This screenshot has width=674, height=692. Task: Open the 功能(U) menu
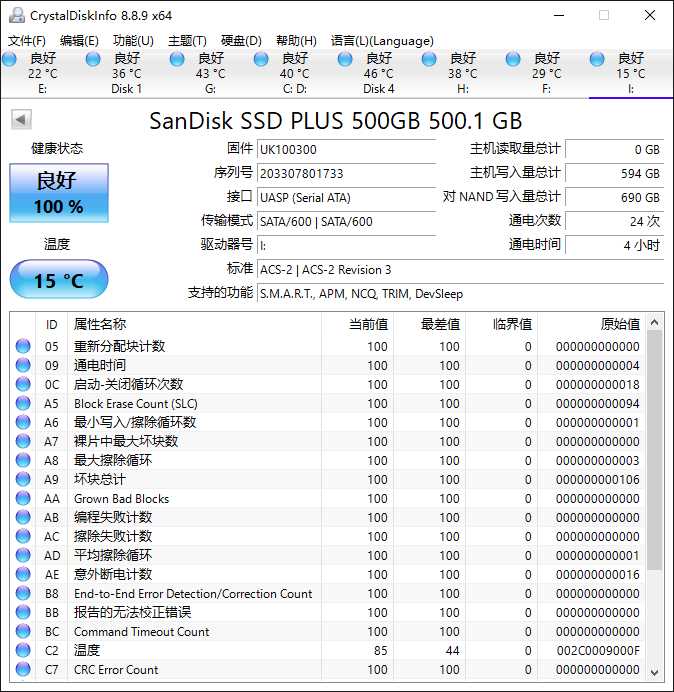(x=133, y=41)
